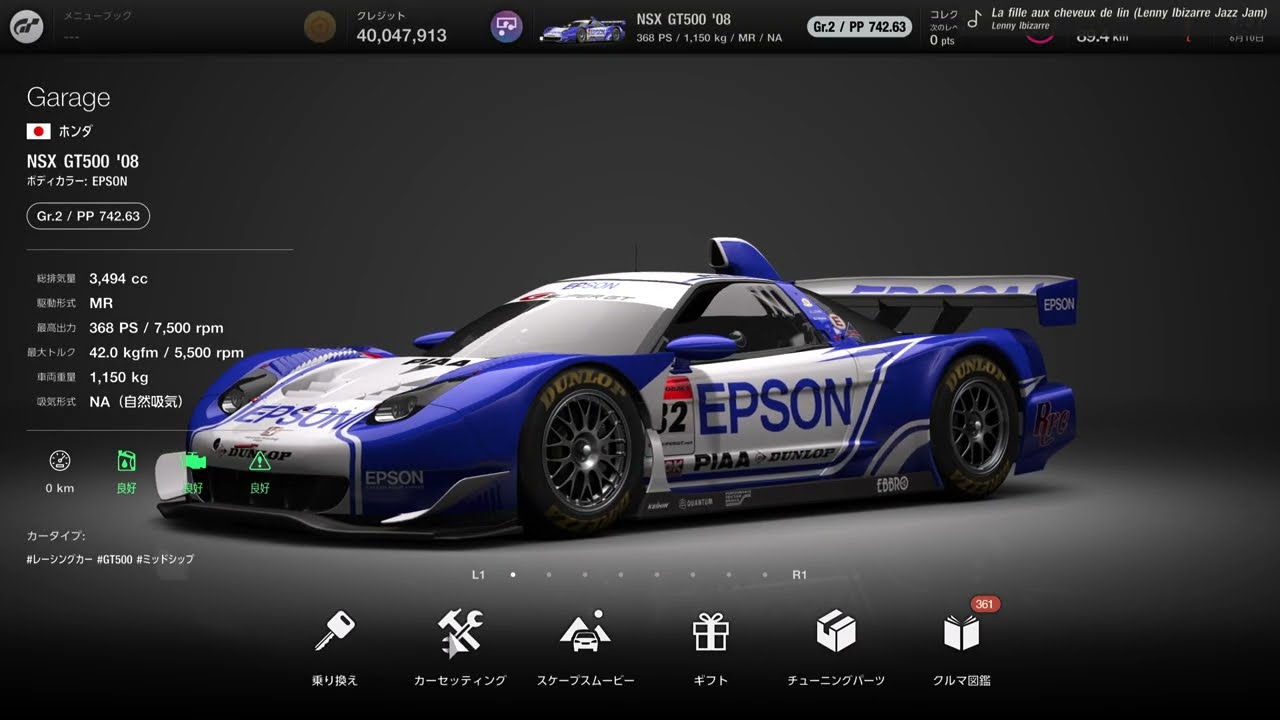Click the MR drivetrain value

[101, 303]
